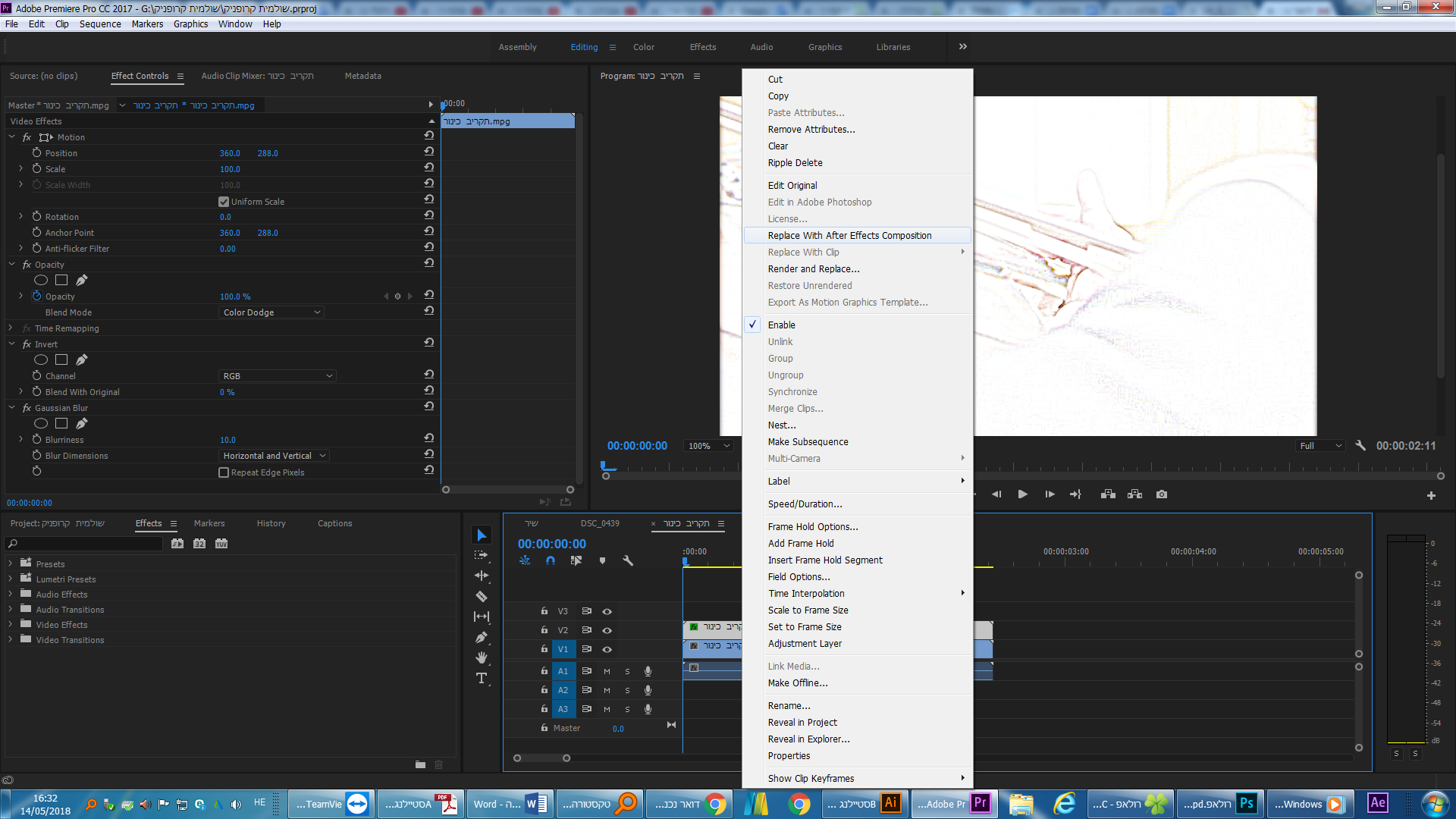This screenshot has width=1456, height=819.
Task: Select the Razor tool in timeline toolbox
Action: point(482,597)
